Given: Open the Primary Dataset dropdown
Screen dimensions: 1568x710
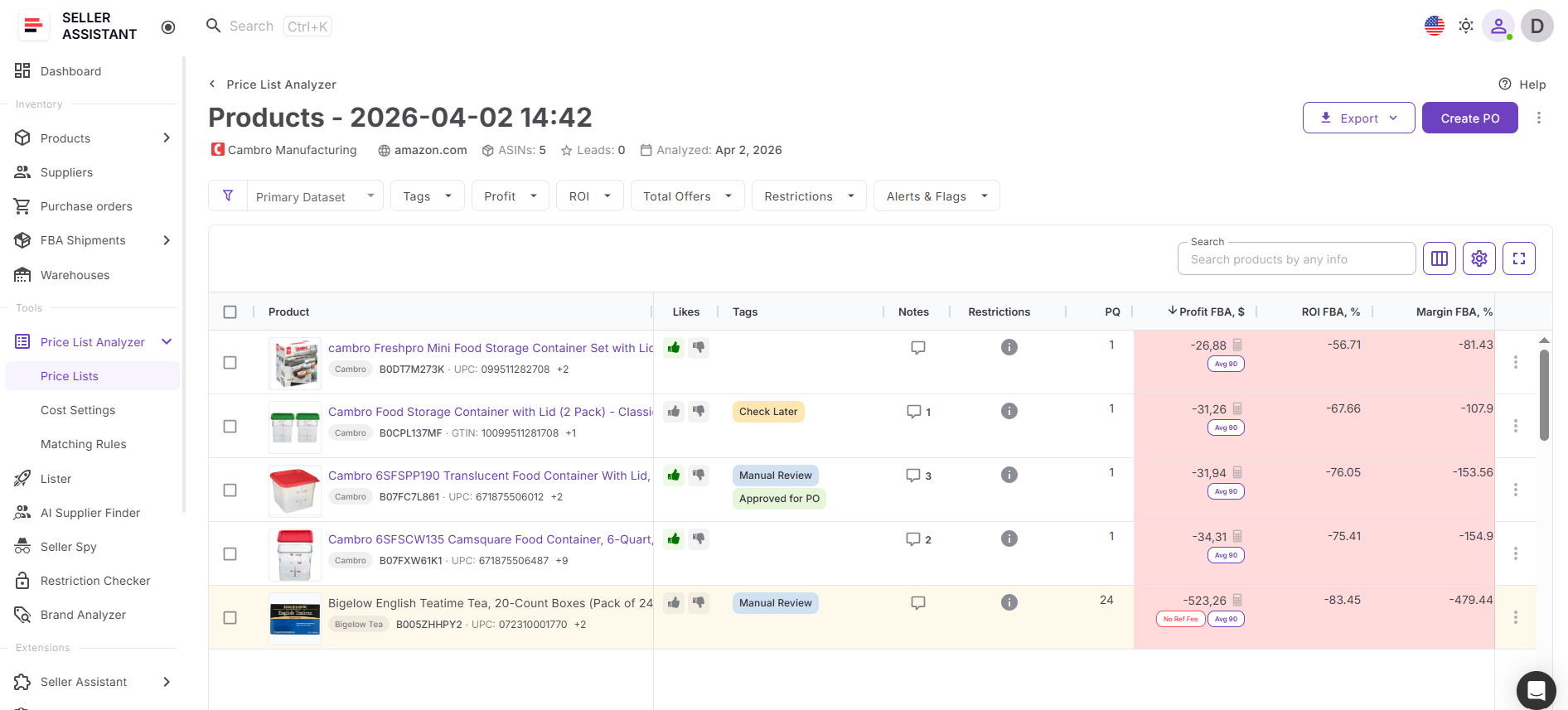Looking at the screenshot, I should click(x=315, y=196).
